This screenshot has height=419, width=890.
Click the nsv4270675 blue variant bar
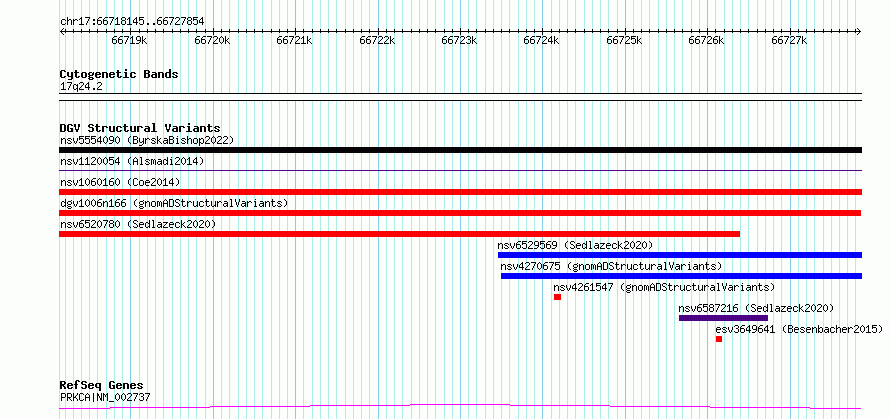coord(681,276)
